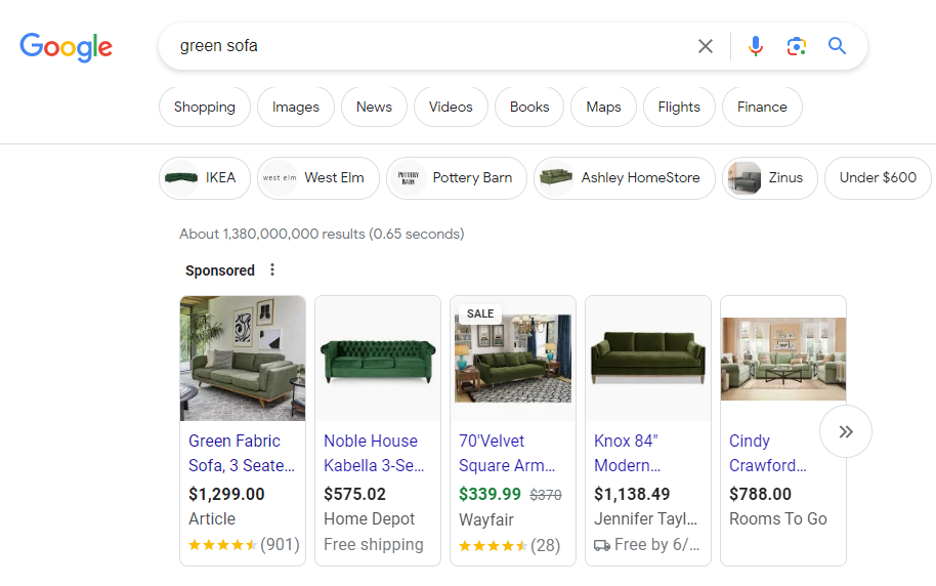Click the Sponsored label

220,270
